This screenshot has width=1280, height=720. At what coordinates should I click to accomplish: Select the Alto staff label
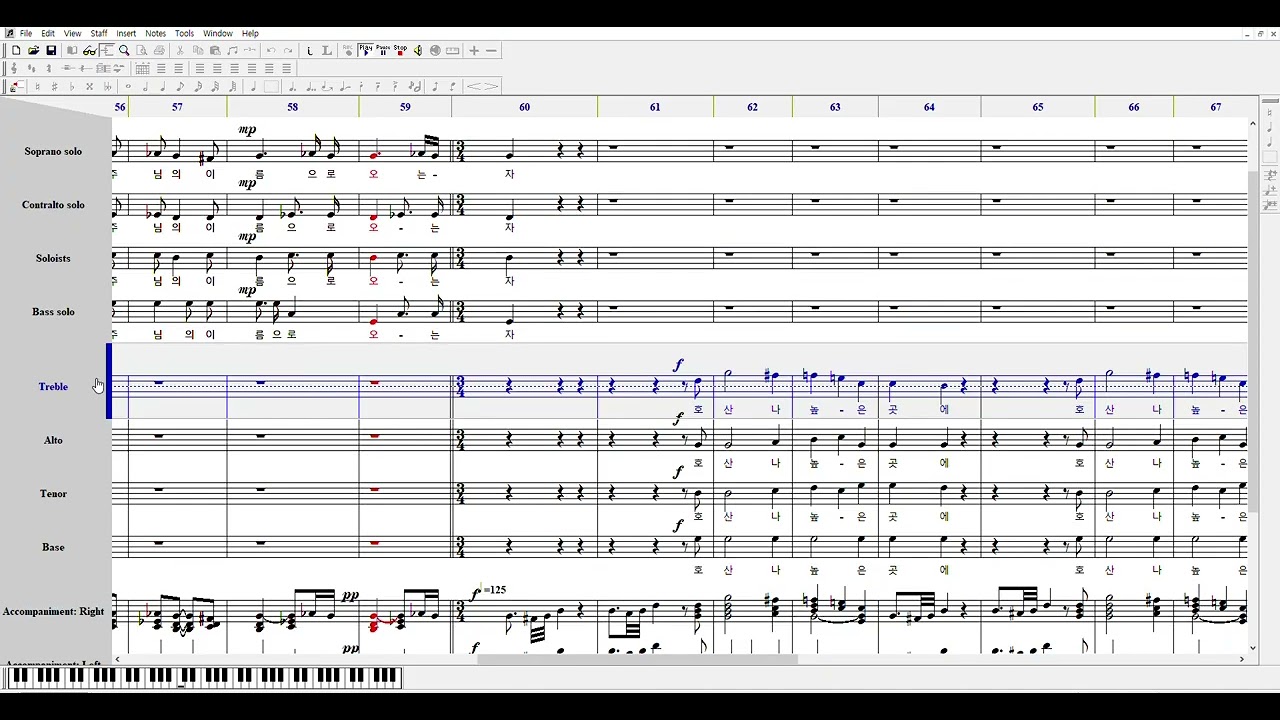[53, 440]
